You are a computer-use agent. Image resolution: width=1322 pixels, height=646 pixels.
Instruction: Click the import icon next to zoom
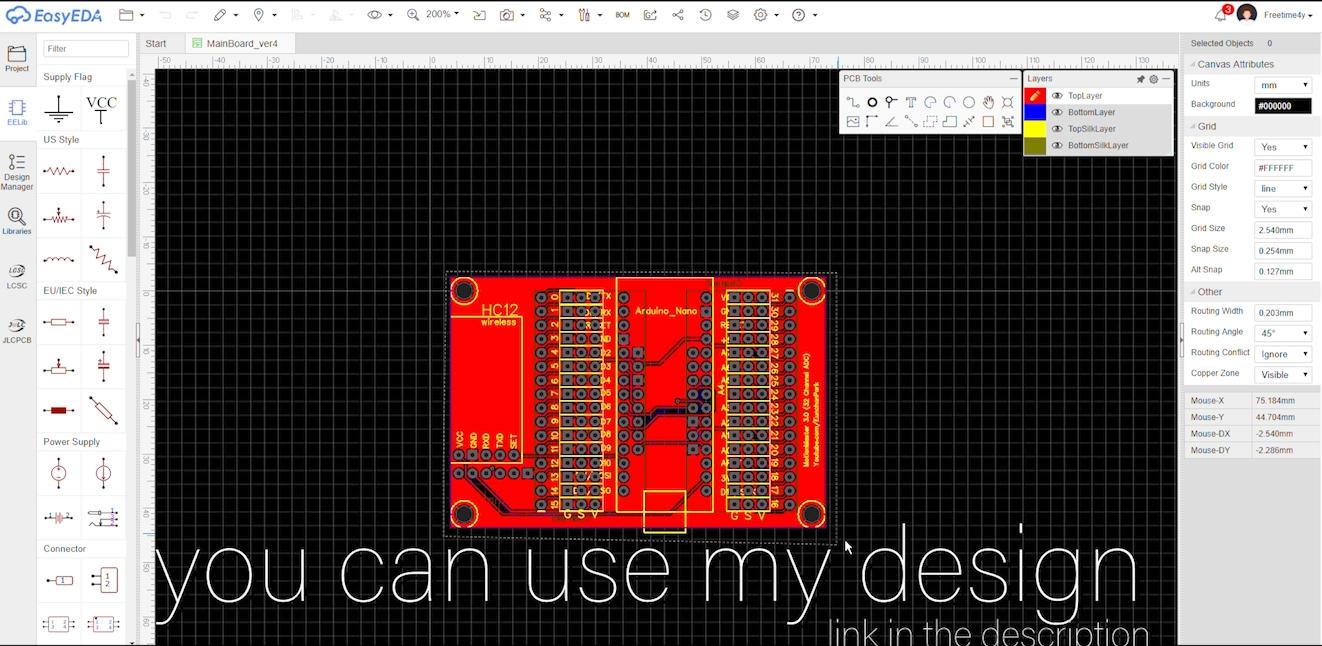pyautogui.click(x=479, y=15)
